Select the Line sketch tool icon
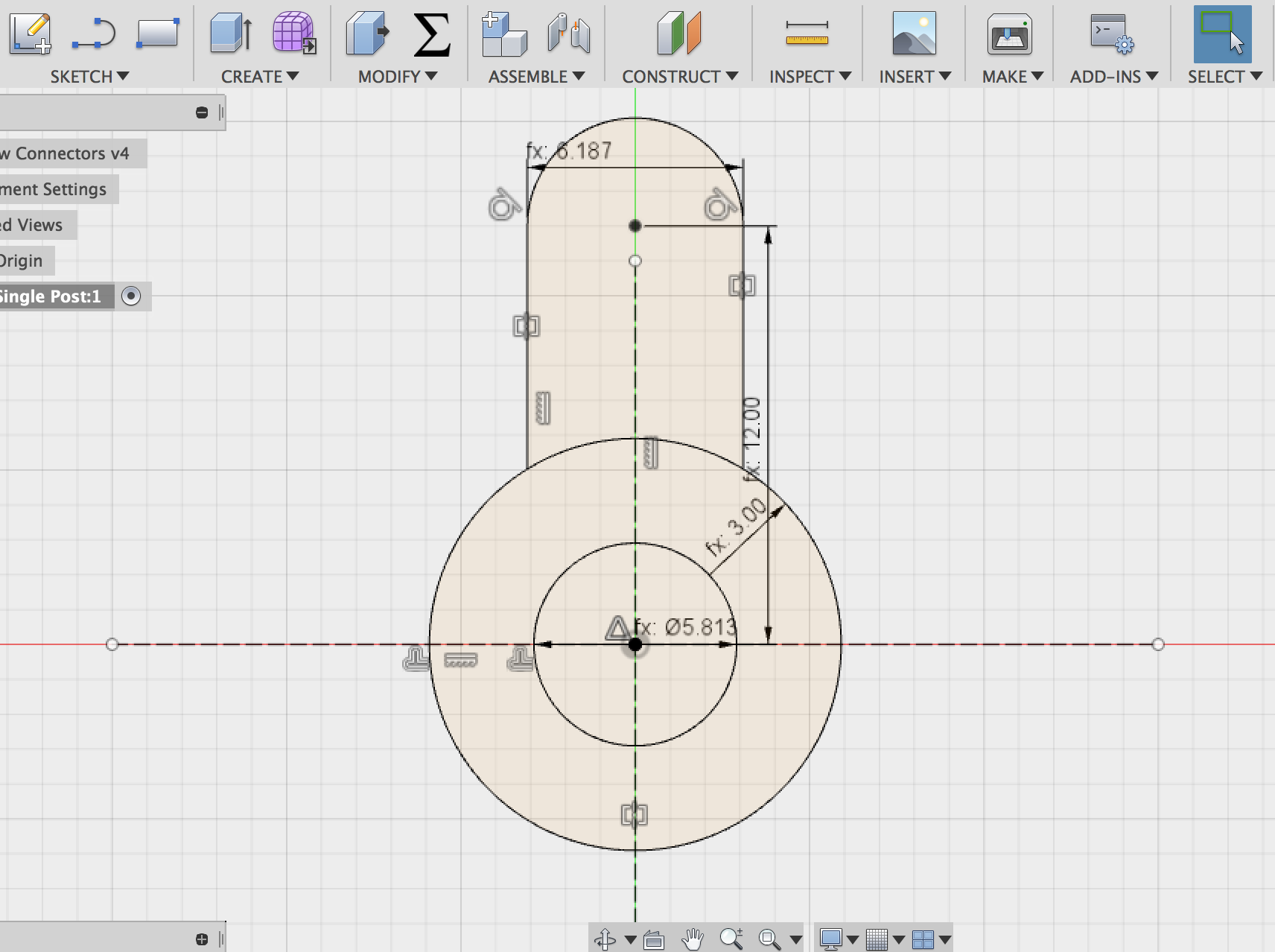The image size is (1275, 952). (94, 34)
